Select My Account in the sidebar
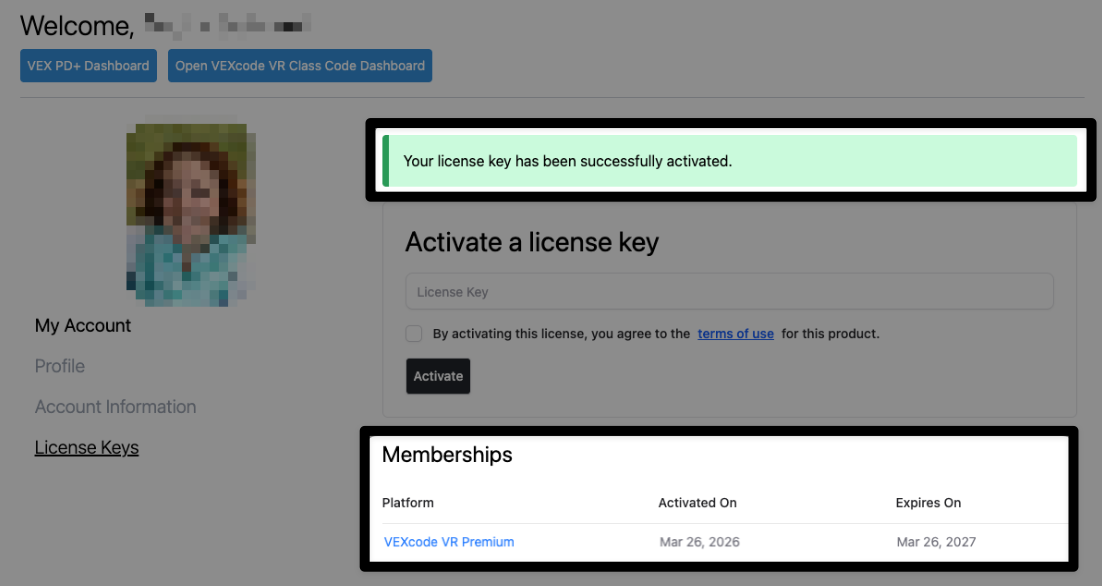Viewport: 1102px width, 586px height. click(x=82, y=325)
